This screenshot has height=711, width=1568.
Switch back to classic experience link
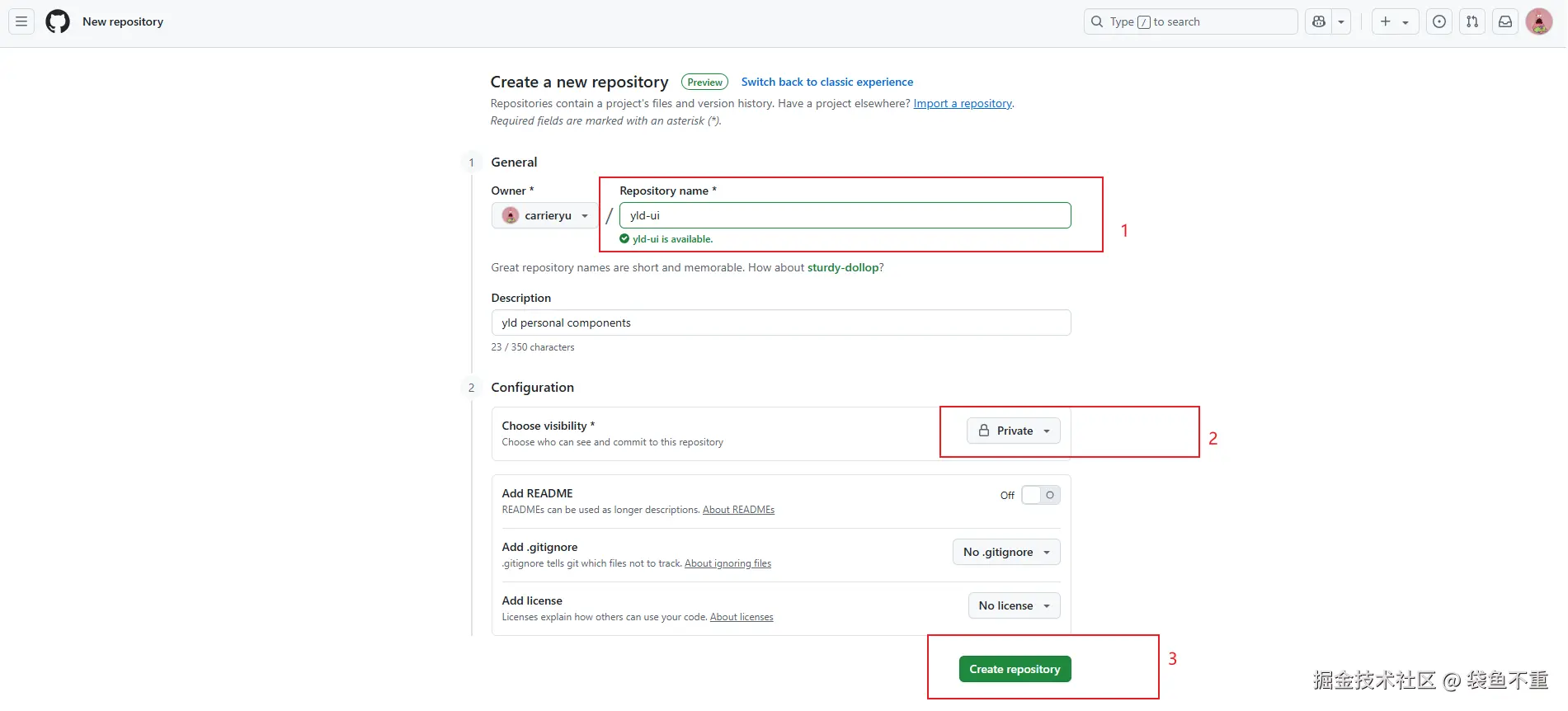coord(826,82)
